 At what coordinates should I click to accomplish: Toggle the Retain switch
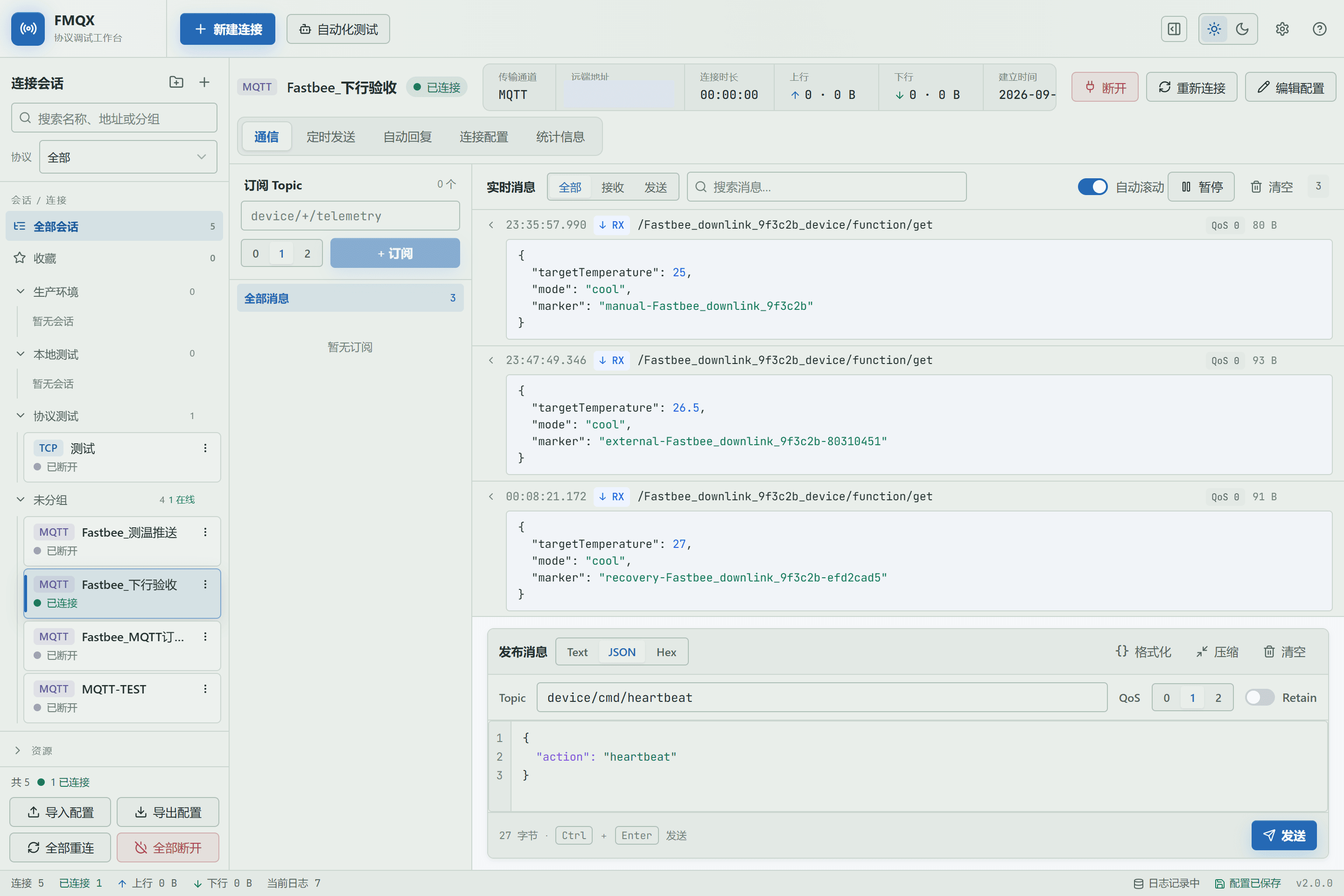(1260, 697)
